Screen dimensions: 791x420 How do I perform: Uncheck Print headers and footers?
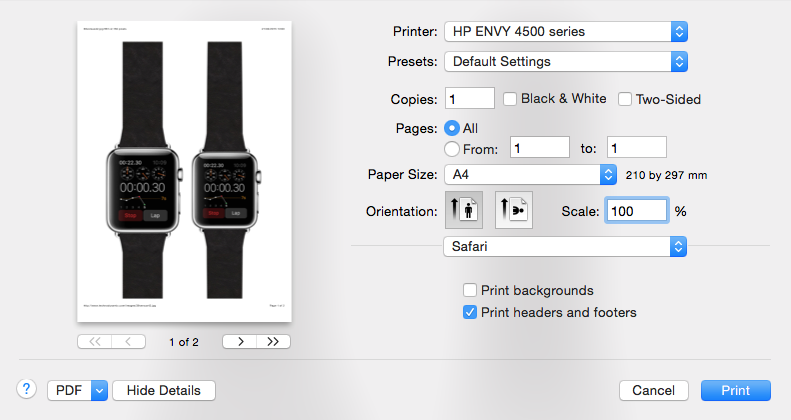click(470, 312)
